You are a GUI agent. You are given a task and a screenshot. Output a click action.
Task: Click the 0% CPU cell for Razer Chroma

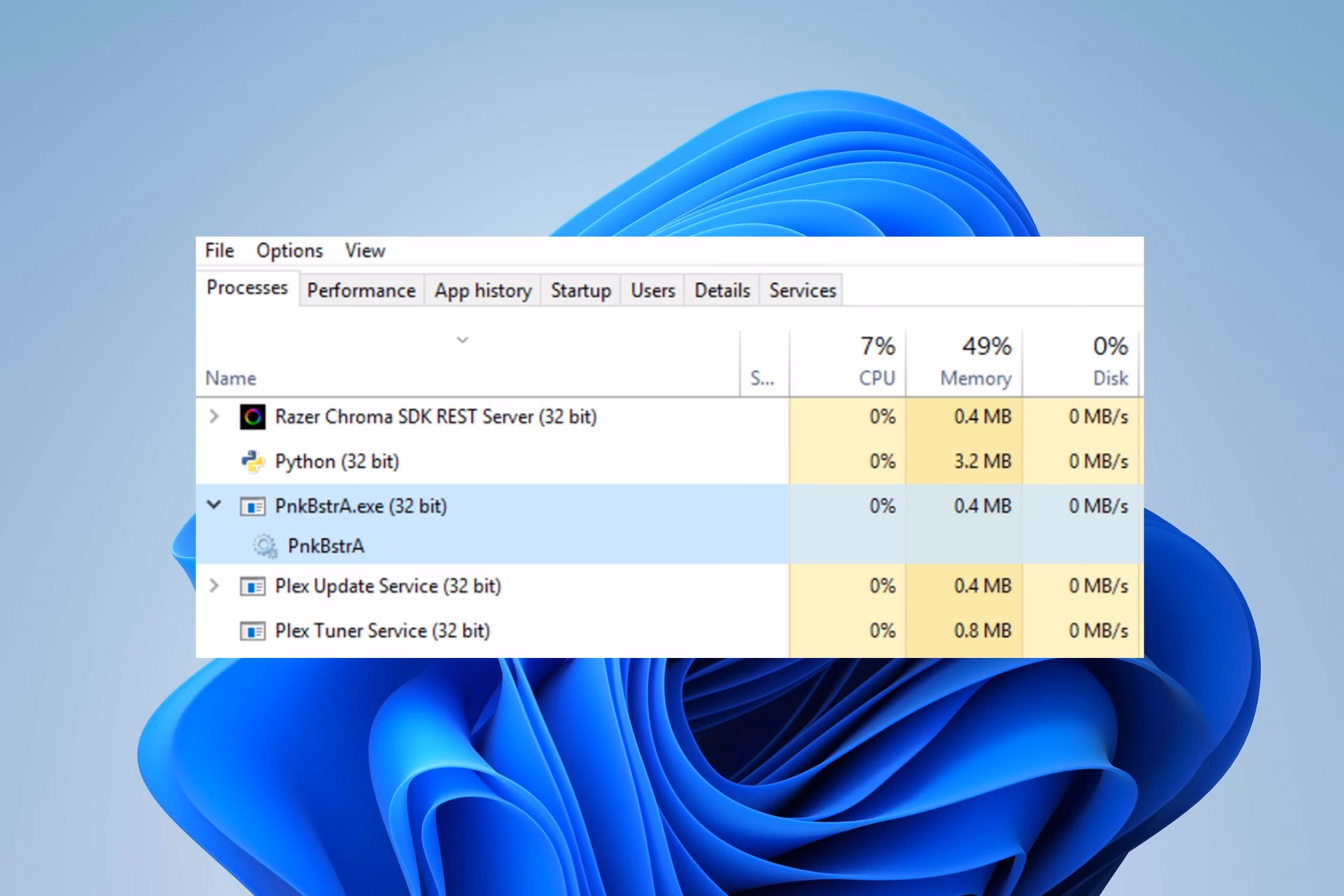[848, 417]
